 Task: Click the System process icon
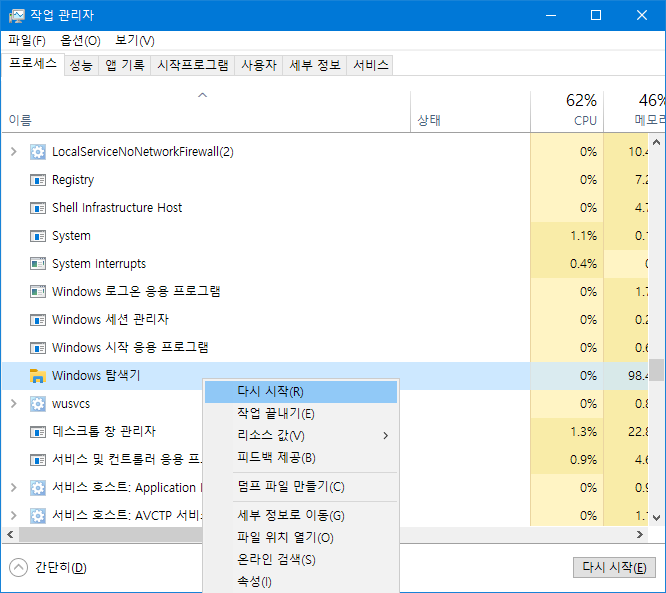pos(38,236)
